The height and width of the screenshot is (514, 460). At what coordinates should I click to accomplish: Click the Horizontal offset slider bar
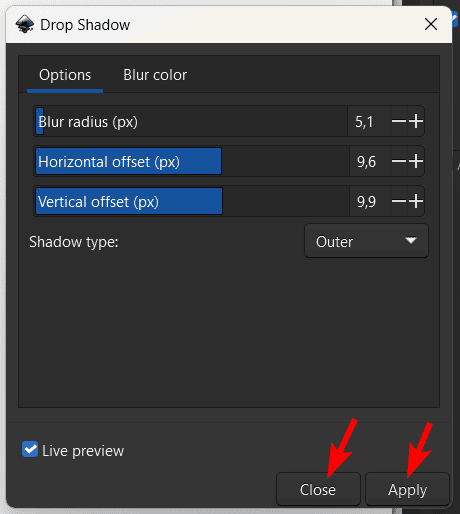(x=192, y=161)
